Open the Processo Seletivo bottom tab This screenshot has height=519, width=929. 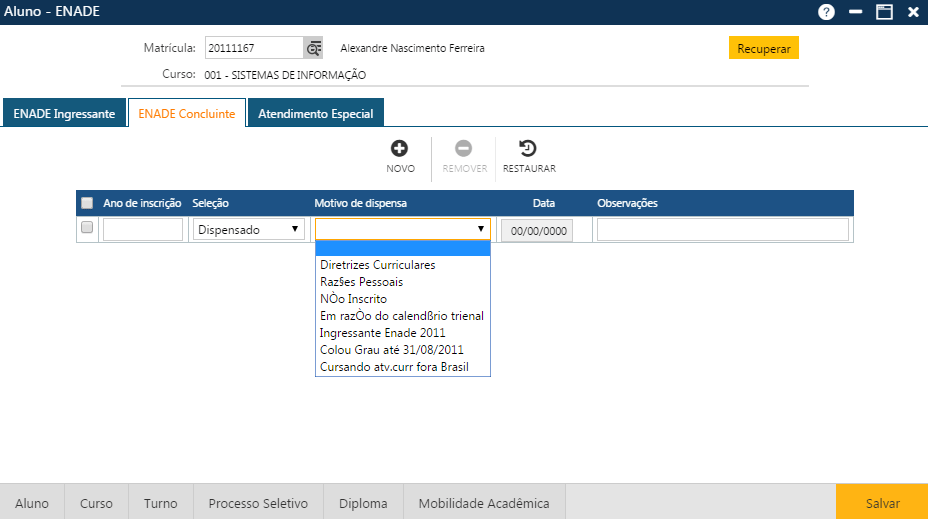(258, 502)
